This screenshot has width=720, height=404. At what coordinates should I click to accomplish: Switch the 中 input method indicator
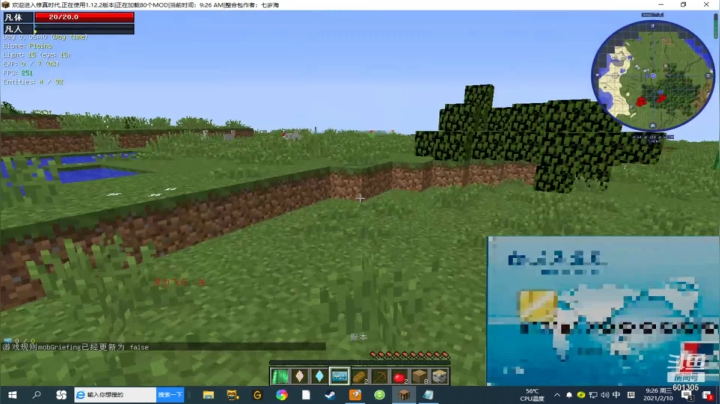coord(616,395)
